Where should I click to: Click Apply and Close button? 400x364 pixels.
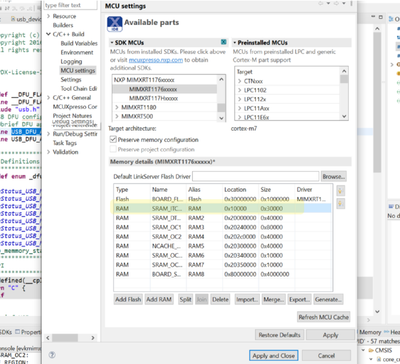click(273, 355)
